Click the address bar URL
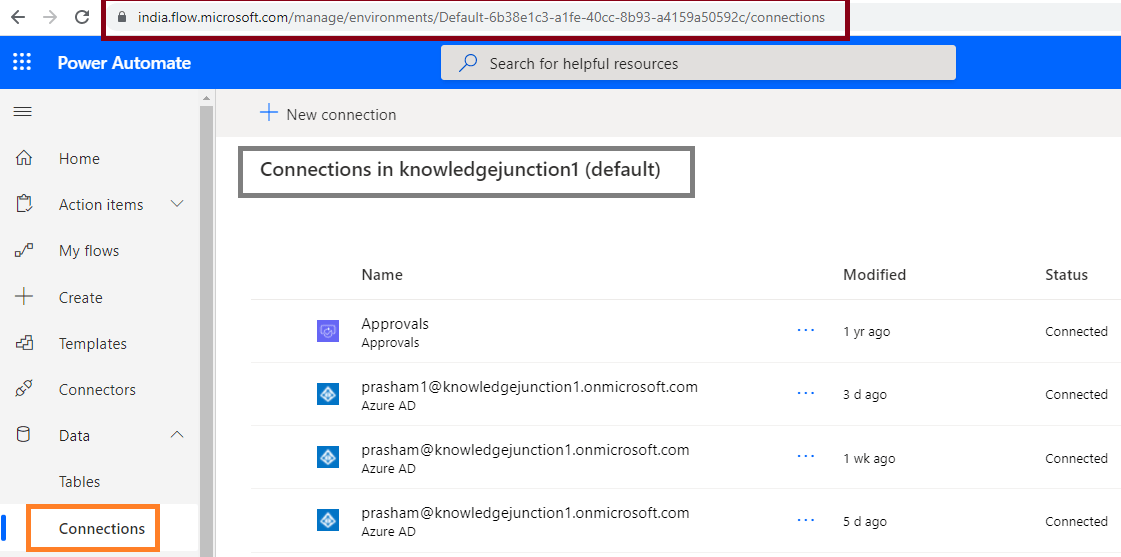The height and width of the screenshot is (557, 1121). click(481, 16)
